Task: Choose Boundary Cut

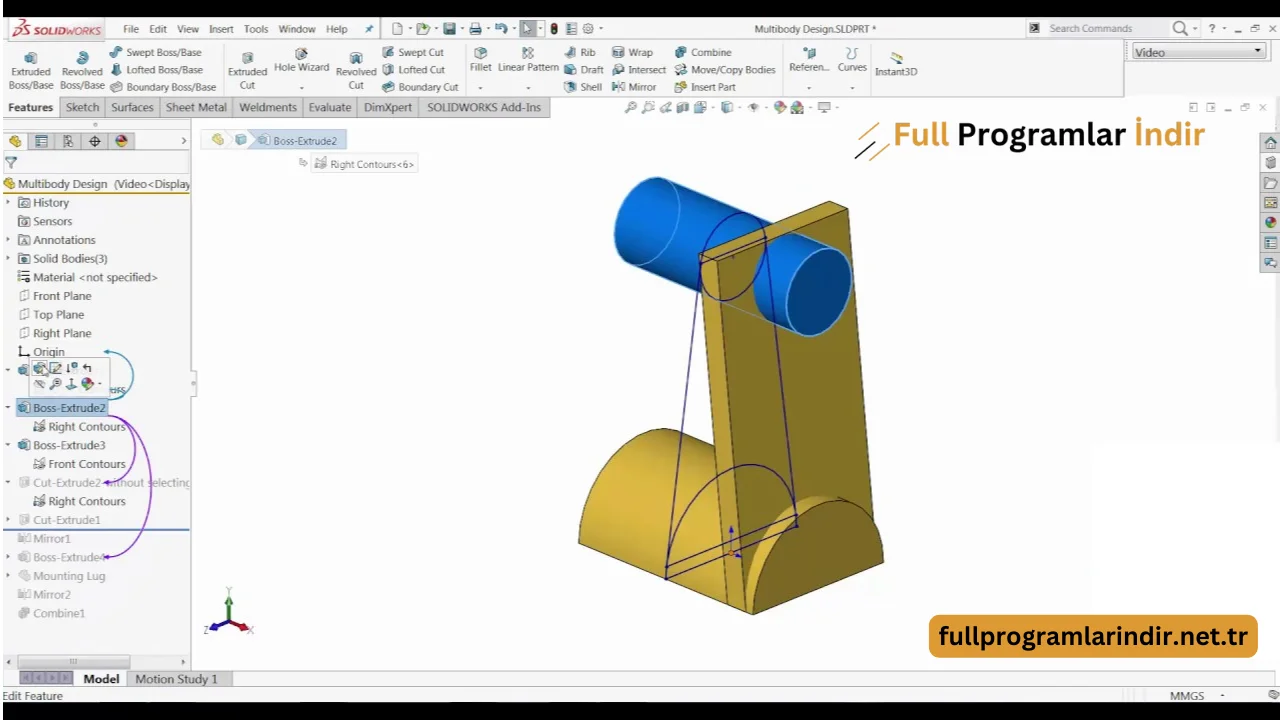Action: [x=420, y=87]
